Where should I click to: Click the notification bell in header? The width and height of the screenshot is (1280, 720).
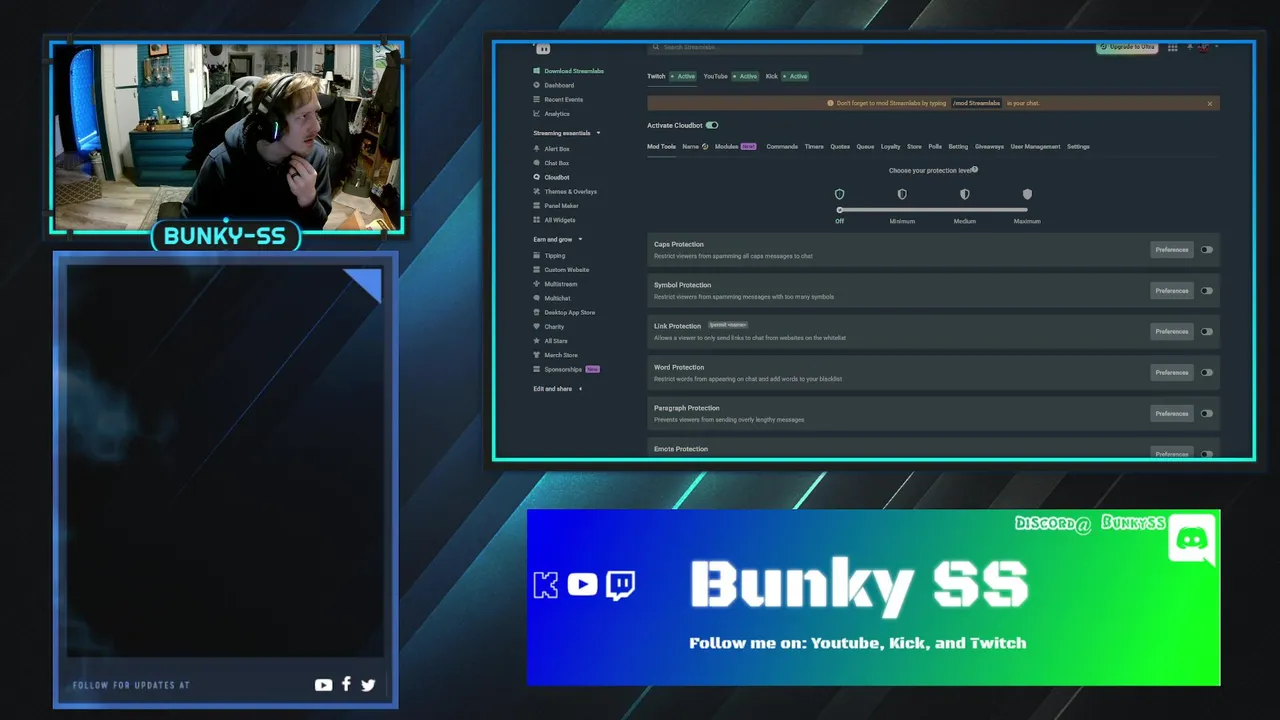pyautogui.click(x=1190, y=47)
